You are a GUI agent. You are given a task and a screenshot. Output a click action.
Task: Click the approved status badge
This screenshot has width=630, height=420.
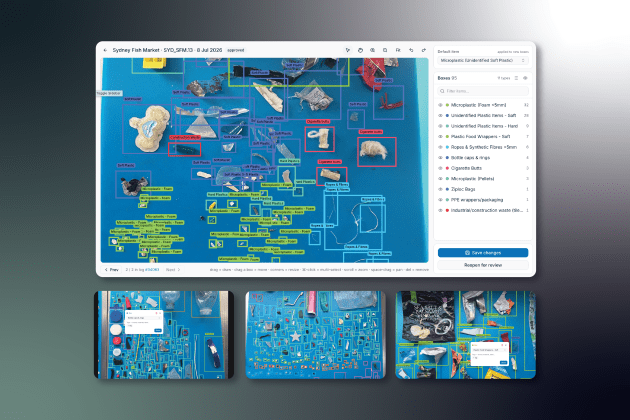(x=236, y=50)
